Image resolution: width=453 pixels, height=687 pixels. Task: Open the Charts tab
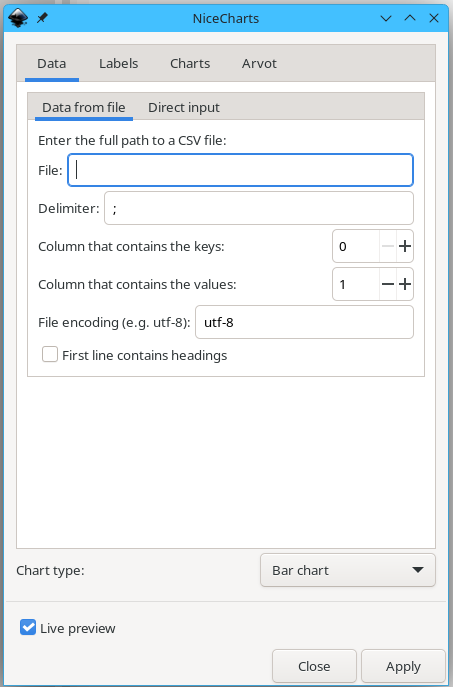tap(190, 64)
